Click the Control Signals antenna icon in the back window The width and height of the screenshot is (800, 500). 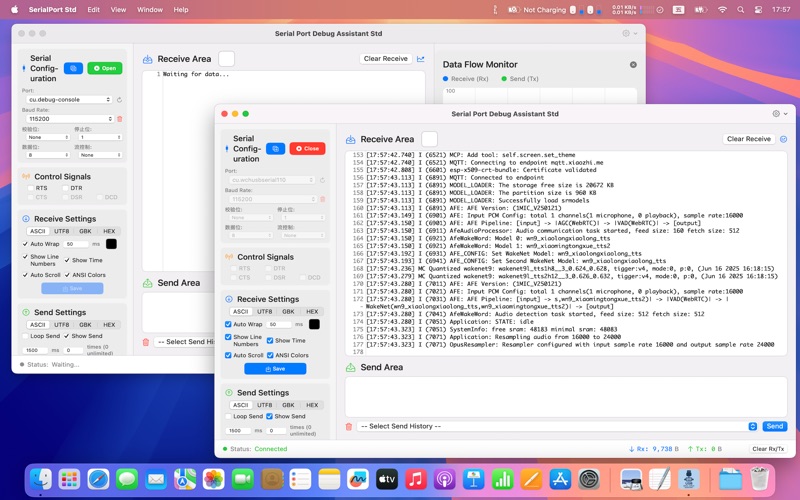(x=26, y=177)
